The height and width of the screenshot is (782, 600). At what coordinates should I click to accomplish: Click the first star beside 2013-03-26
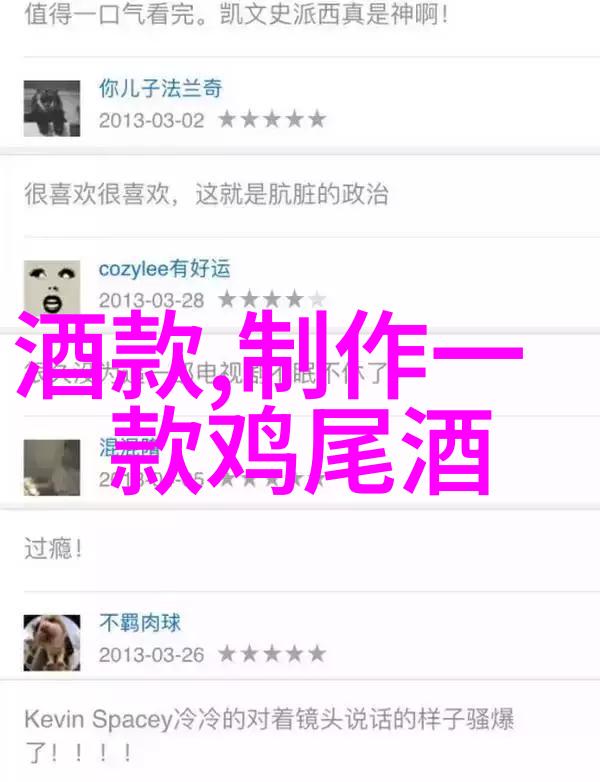227,654
